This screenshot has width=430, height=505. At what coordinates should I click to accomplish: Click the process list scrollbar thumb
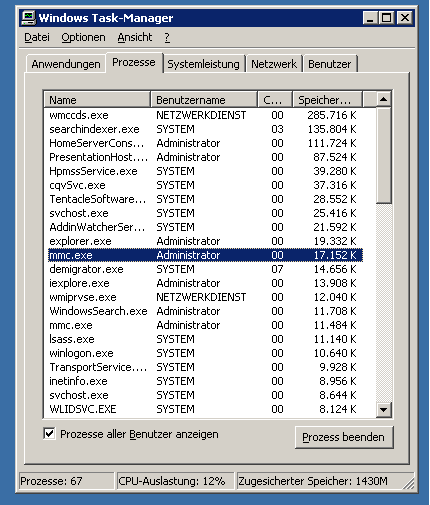click(384, 155)
